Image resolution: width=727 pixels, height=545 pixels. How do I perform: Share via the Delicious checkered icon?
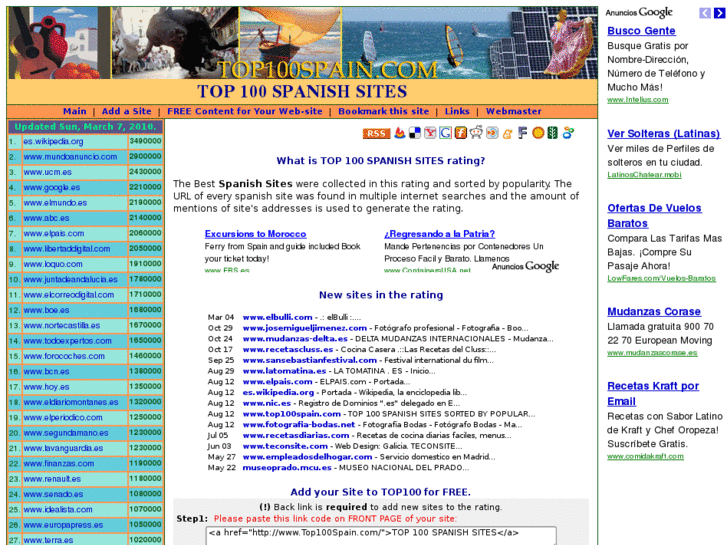point(415,133)
